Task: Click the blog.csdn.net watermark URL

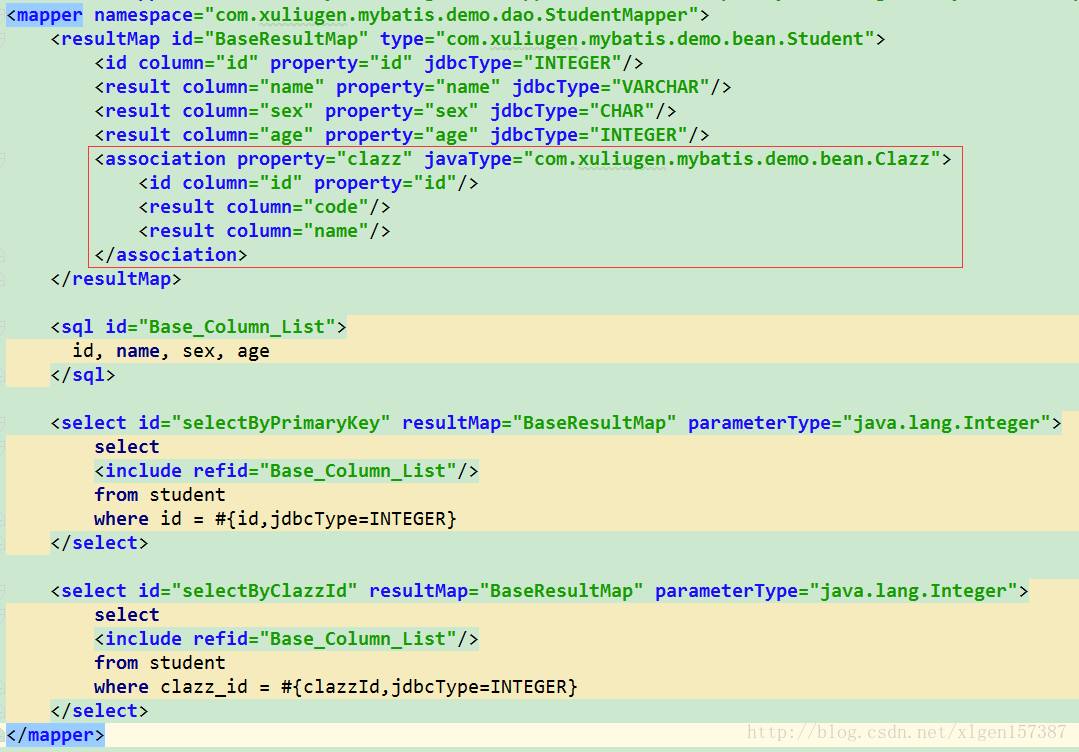Action: click(x=907, y=733)
